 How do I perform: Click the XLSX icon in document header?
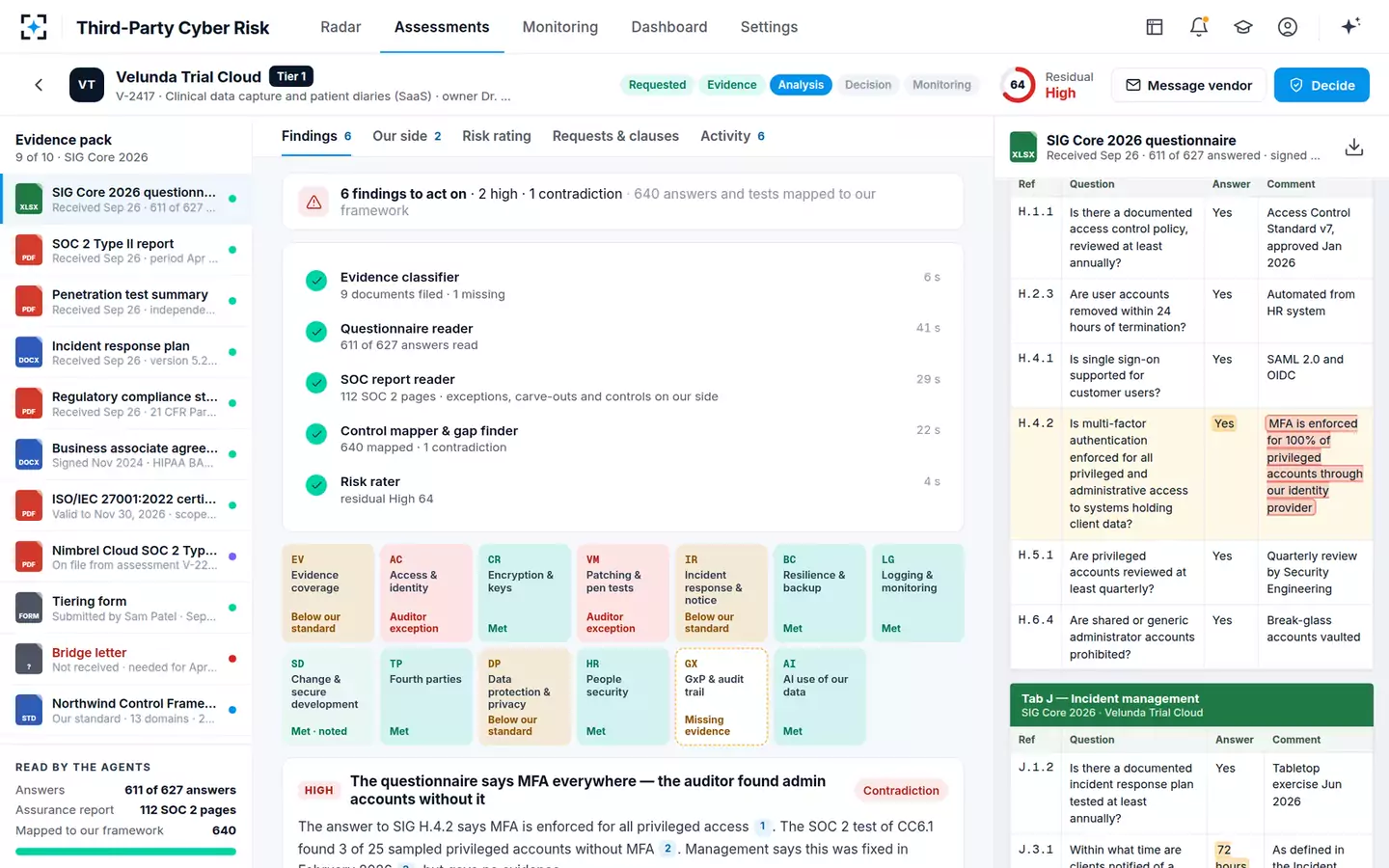tap(1023, 147)
